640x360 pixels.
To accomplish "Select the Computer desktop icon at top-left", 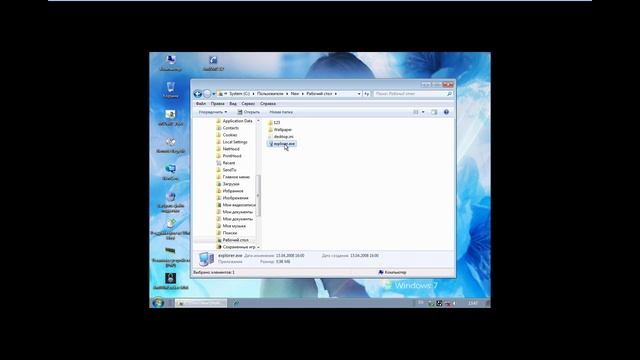I will pos(171,63).
